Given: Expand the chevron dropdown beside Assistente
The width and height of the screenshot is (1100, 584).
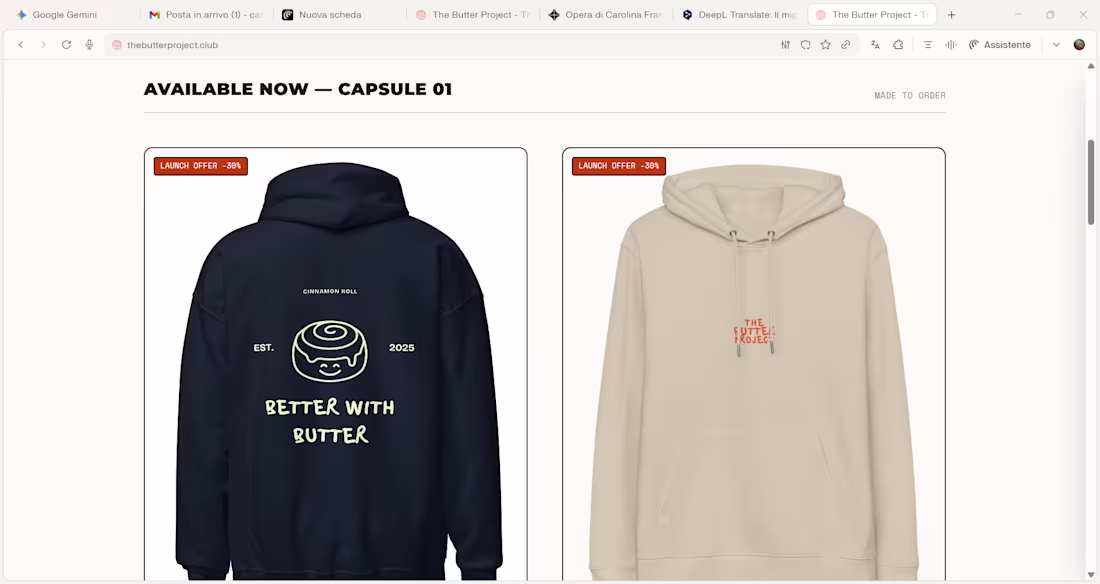Looking at the screenshot, I should tap(1056, 44).
